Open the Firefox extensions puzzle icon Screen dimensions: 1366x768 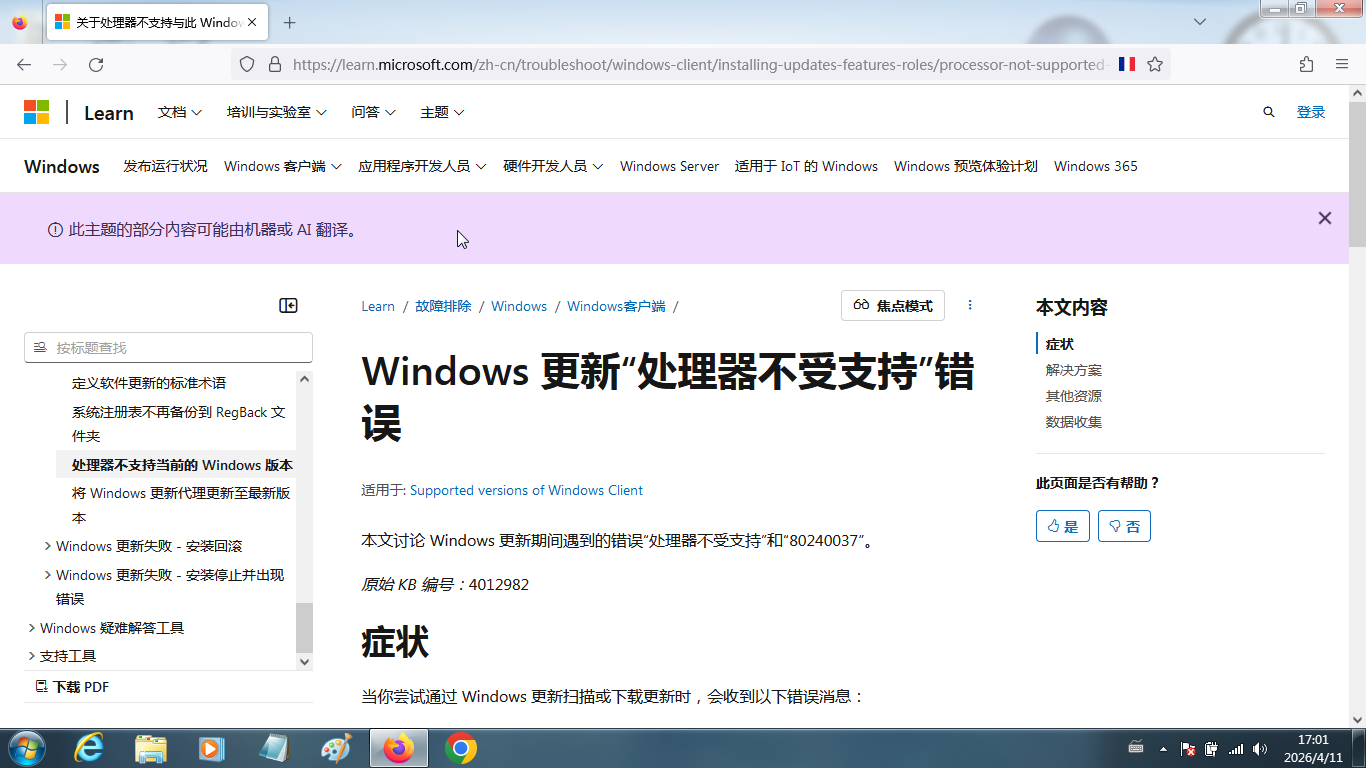[x=1306, y=65]
